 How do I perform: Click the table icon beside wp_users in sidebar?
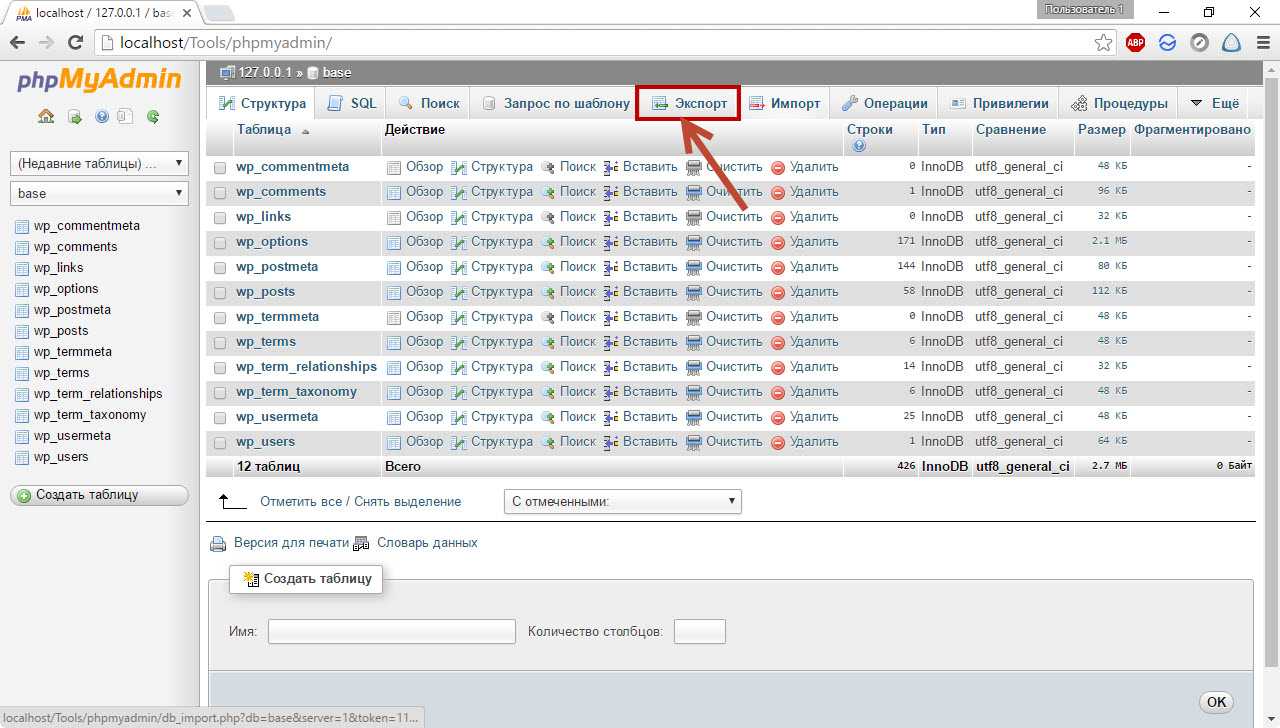click(x=22, y=457)
